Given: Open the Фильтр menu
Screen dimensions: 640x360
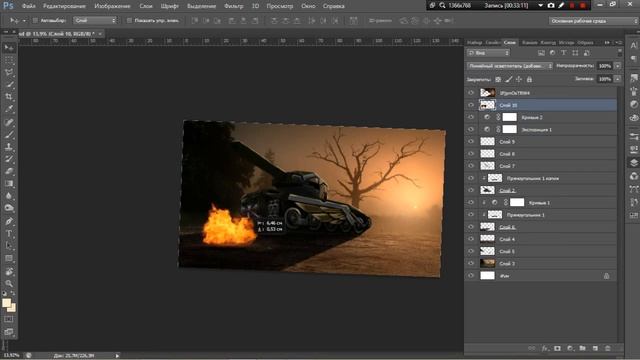Looking at the screenshot, I should (233, 6).
